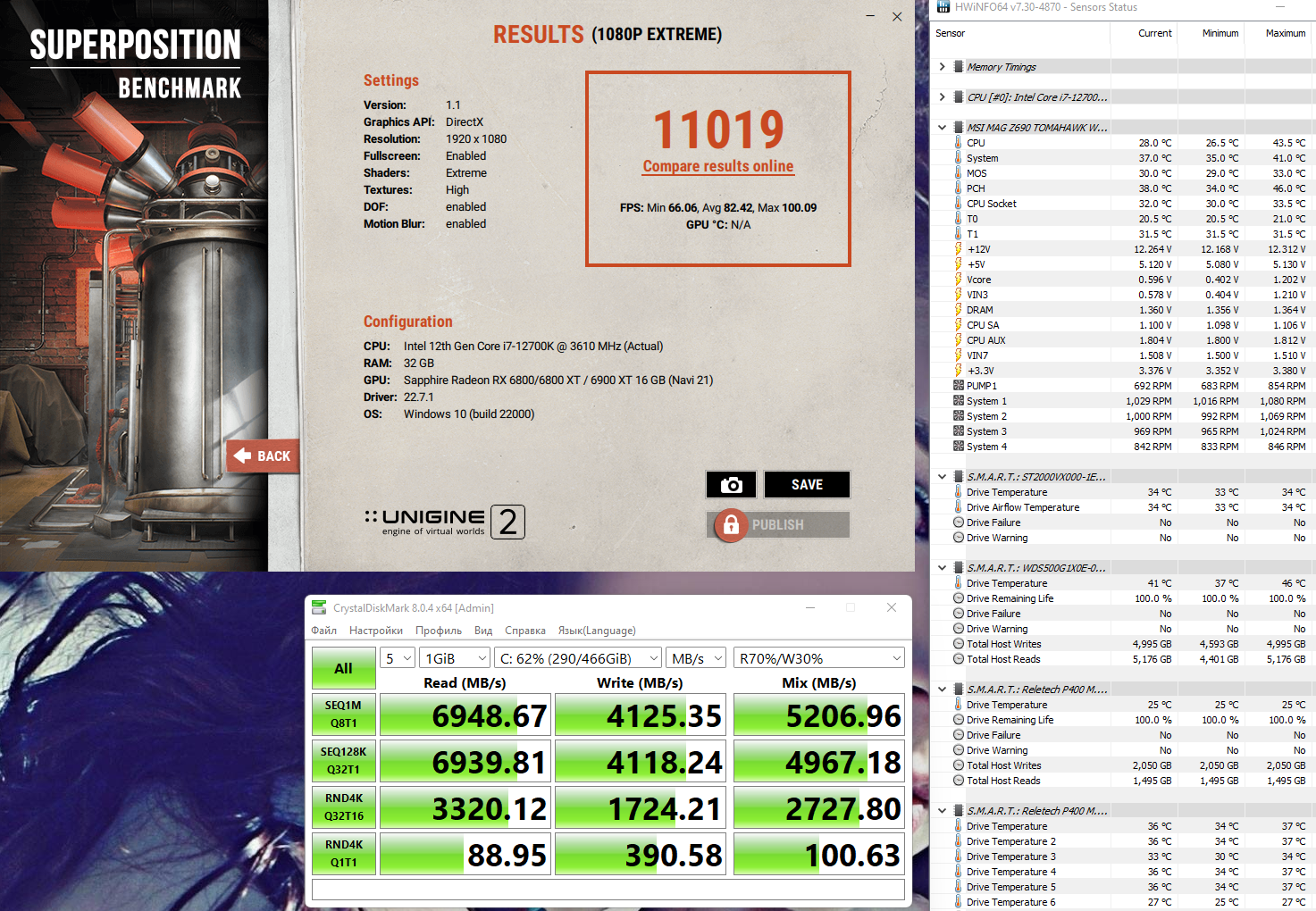Screen dimensions: 1316x911
Task: Click the 6948.67 sequential read result
Action: (x=464, y=715)
